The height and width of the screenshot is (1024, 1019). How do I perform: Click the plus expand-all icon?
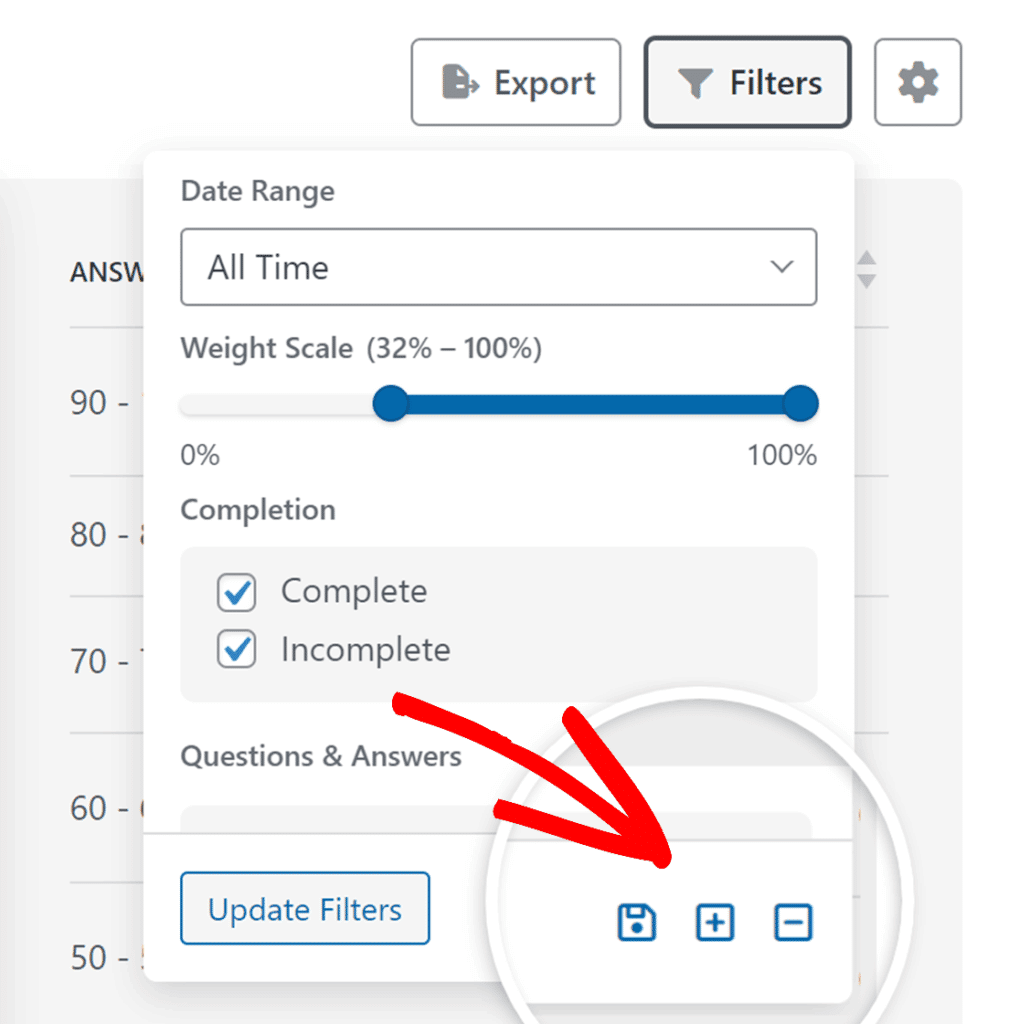coord(714,922)
